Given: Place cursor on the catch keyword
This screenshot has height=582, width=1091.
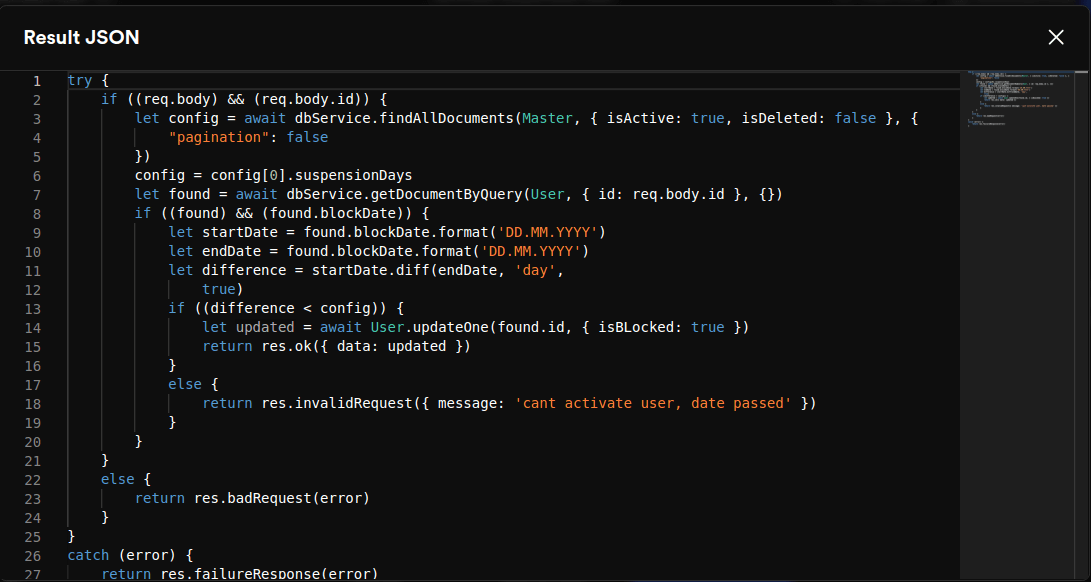Looking at the screenshot, I should [88, 555].
